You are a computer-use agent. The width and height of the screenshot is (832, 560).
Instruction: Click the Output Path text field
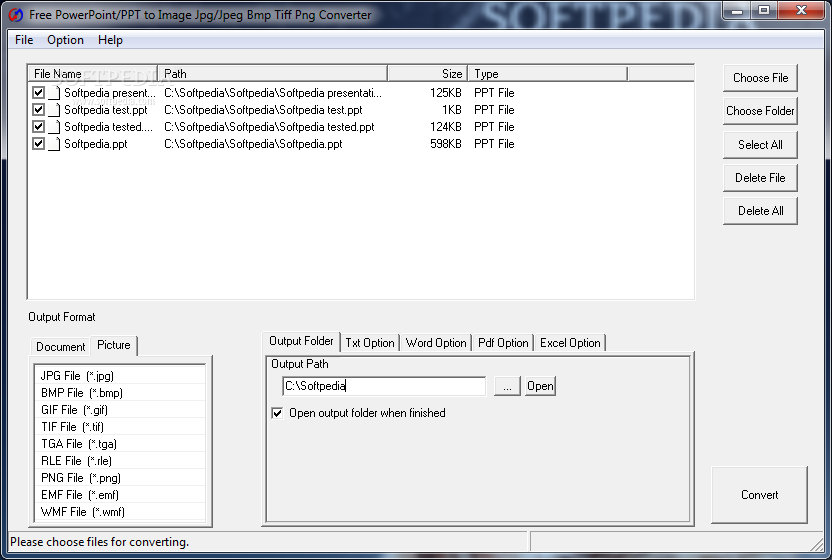(384, 386)
